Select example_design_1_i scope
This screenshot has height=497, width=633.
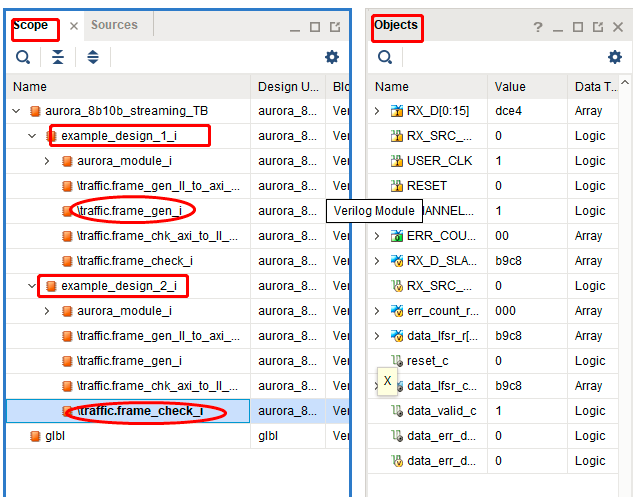119,136
